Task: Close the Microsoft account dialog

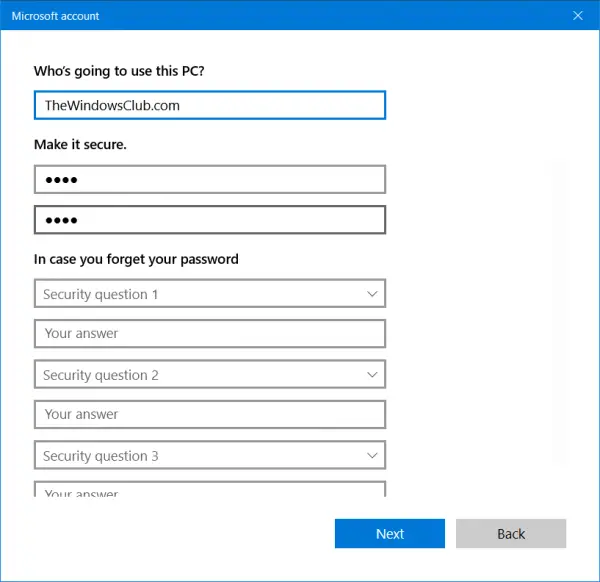Action: pyautogui.click(x=578, y=16)
